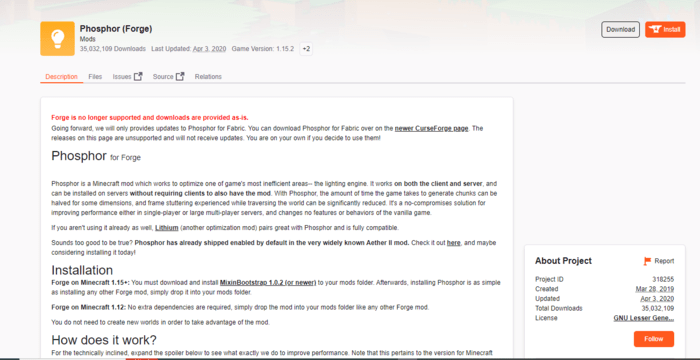Click the orange Report flag icon

point(647,261)
